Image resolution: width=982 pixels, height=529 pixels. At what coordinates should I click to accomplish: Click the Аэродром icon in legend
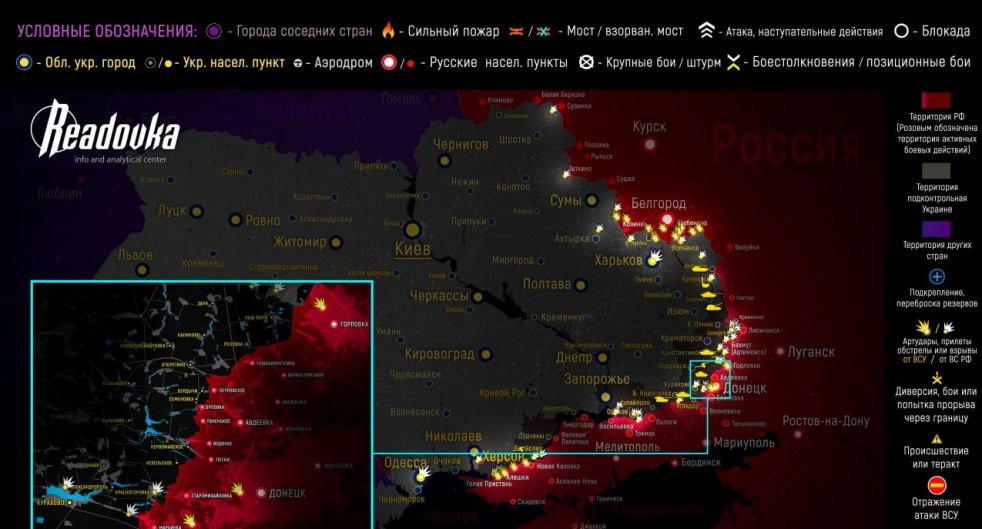click(298, 63)
